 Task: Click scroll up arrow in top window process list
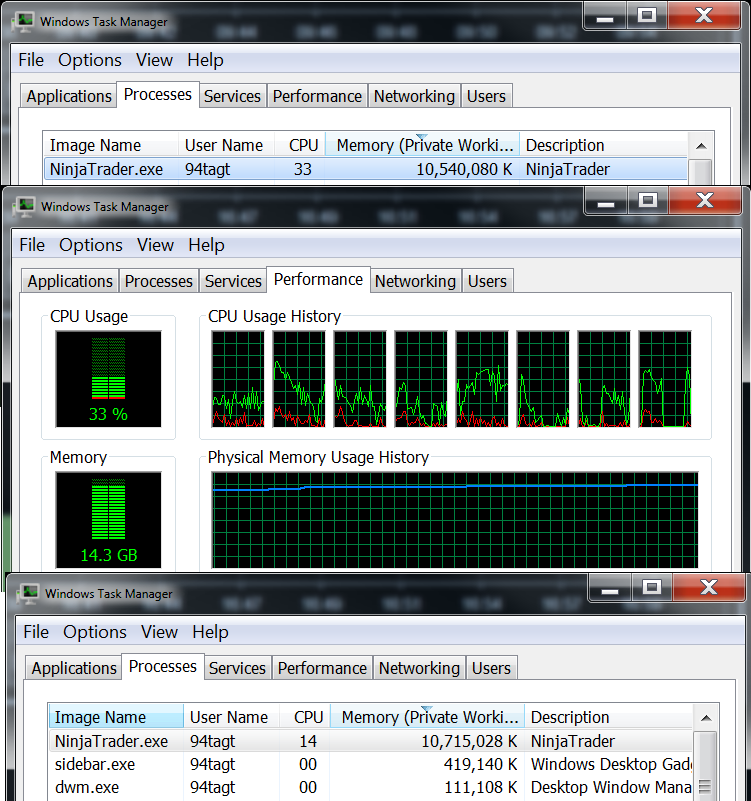click(x=701, y=146)
